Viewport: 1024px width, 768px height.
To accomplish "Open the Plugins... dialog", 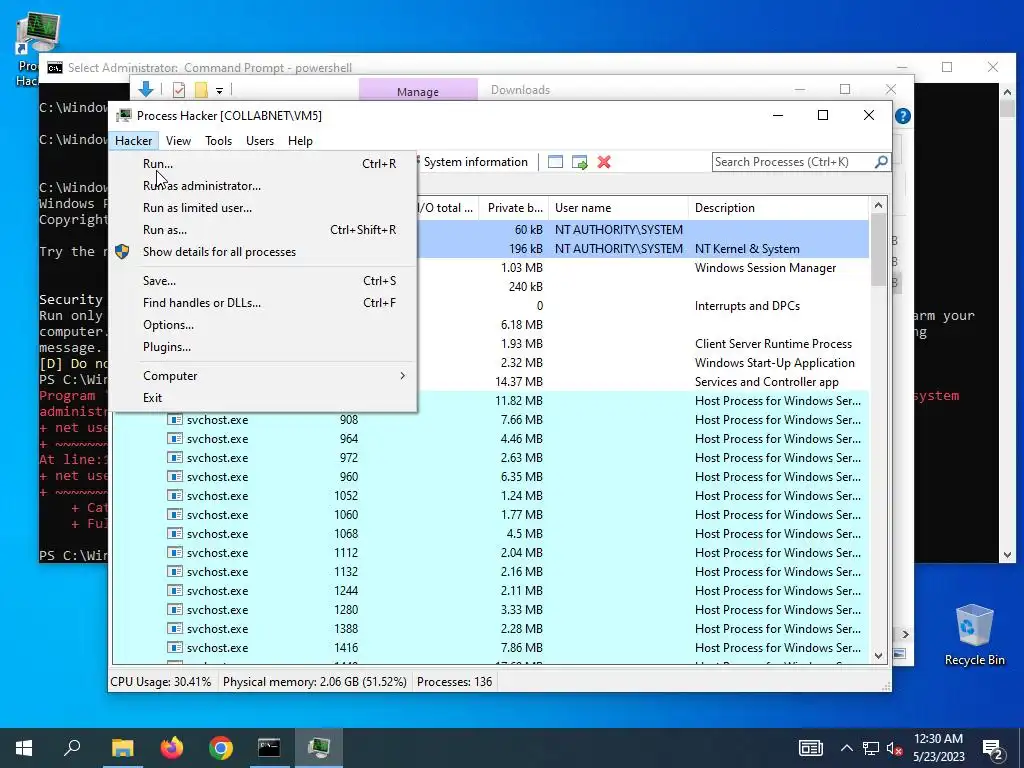I will click(263, 347).
